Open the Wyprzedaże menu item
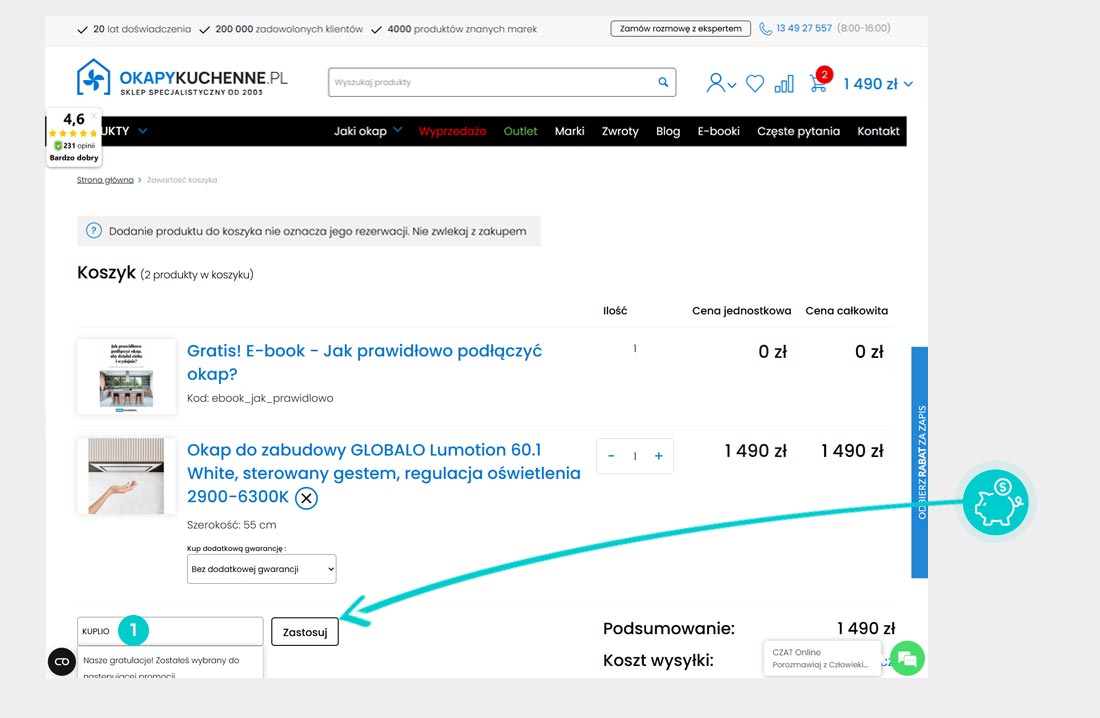This screenshot has width=1100, height=718. click(x=452, y=131)
